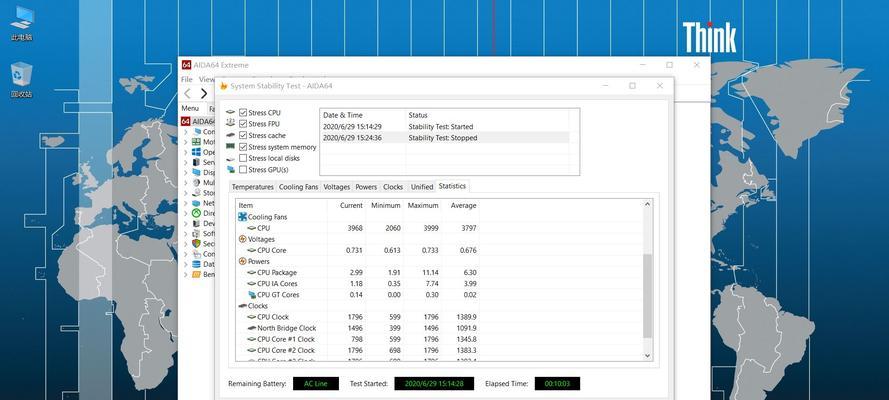
Task: Switch to the Powers tab
Action: 366,187
